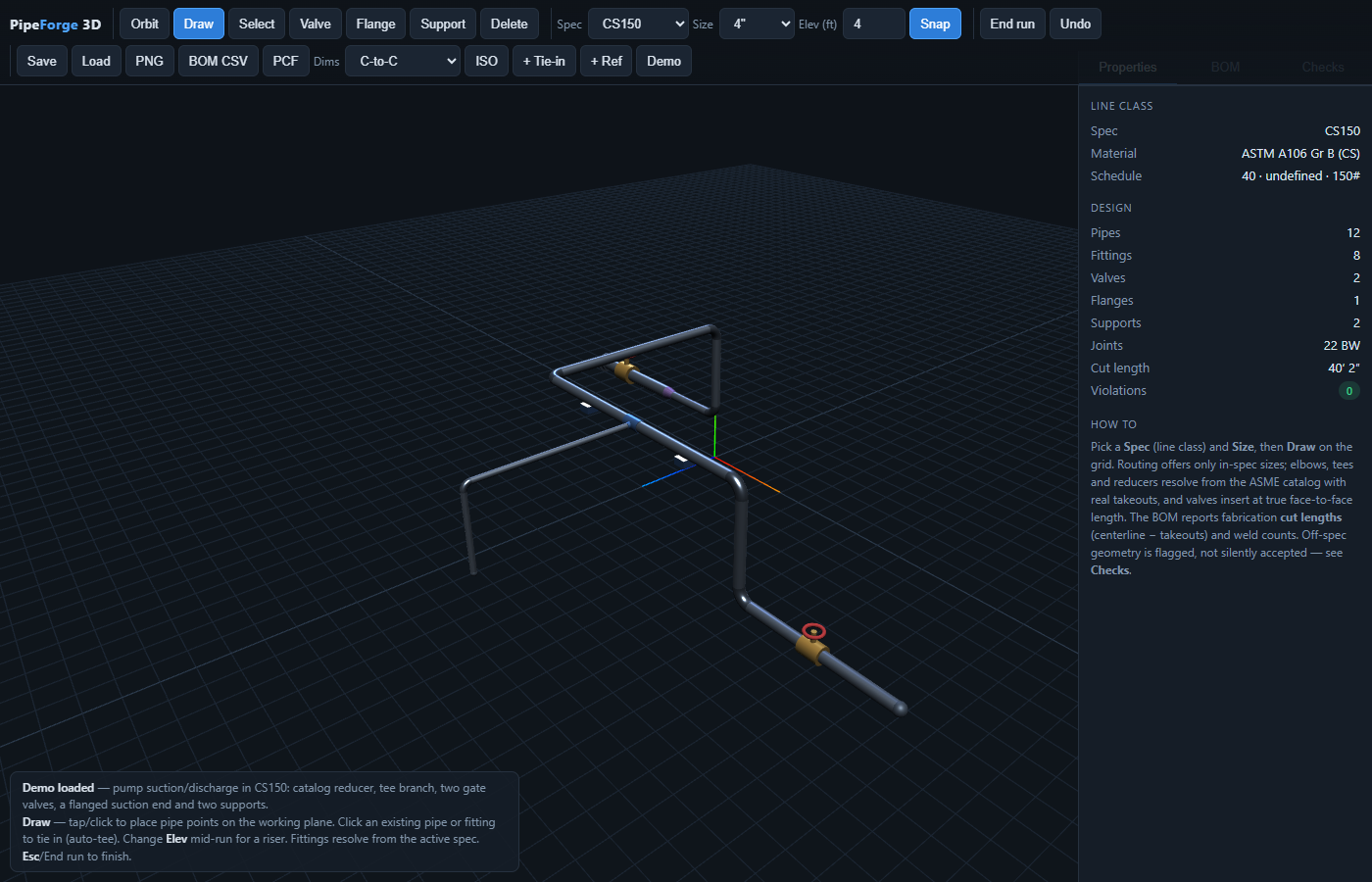This screenshot has width=1372, height=882.
Task: Click End run button
Action: [x=1012, y=24]
